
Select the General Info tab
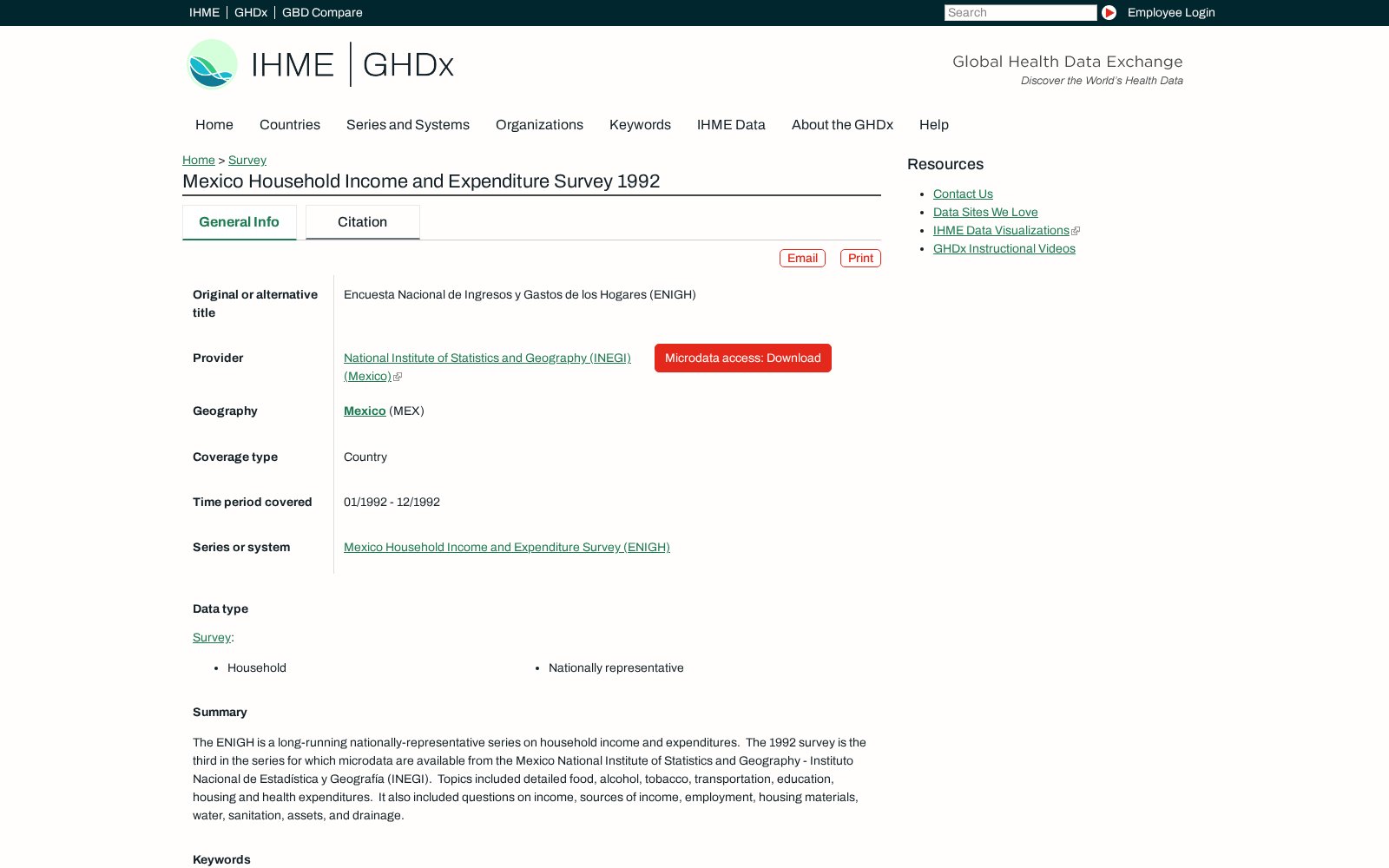(240, 222)
